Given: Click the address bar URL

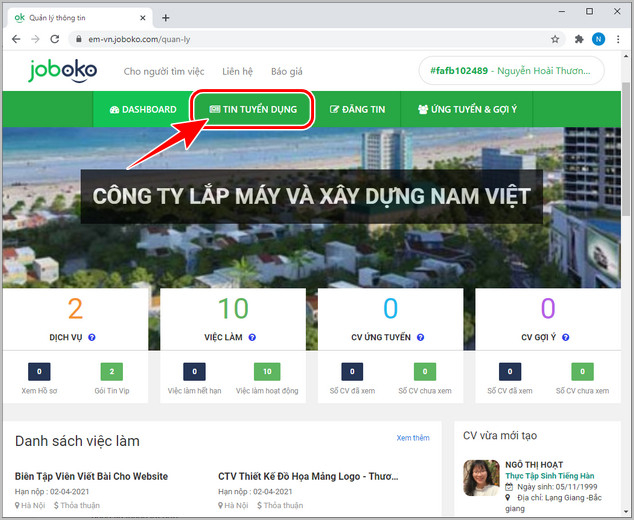Looking at the screenshot, I should pyautogui.click(x=139, y=39).
